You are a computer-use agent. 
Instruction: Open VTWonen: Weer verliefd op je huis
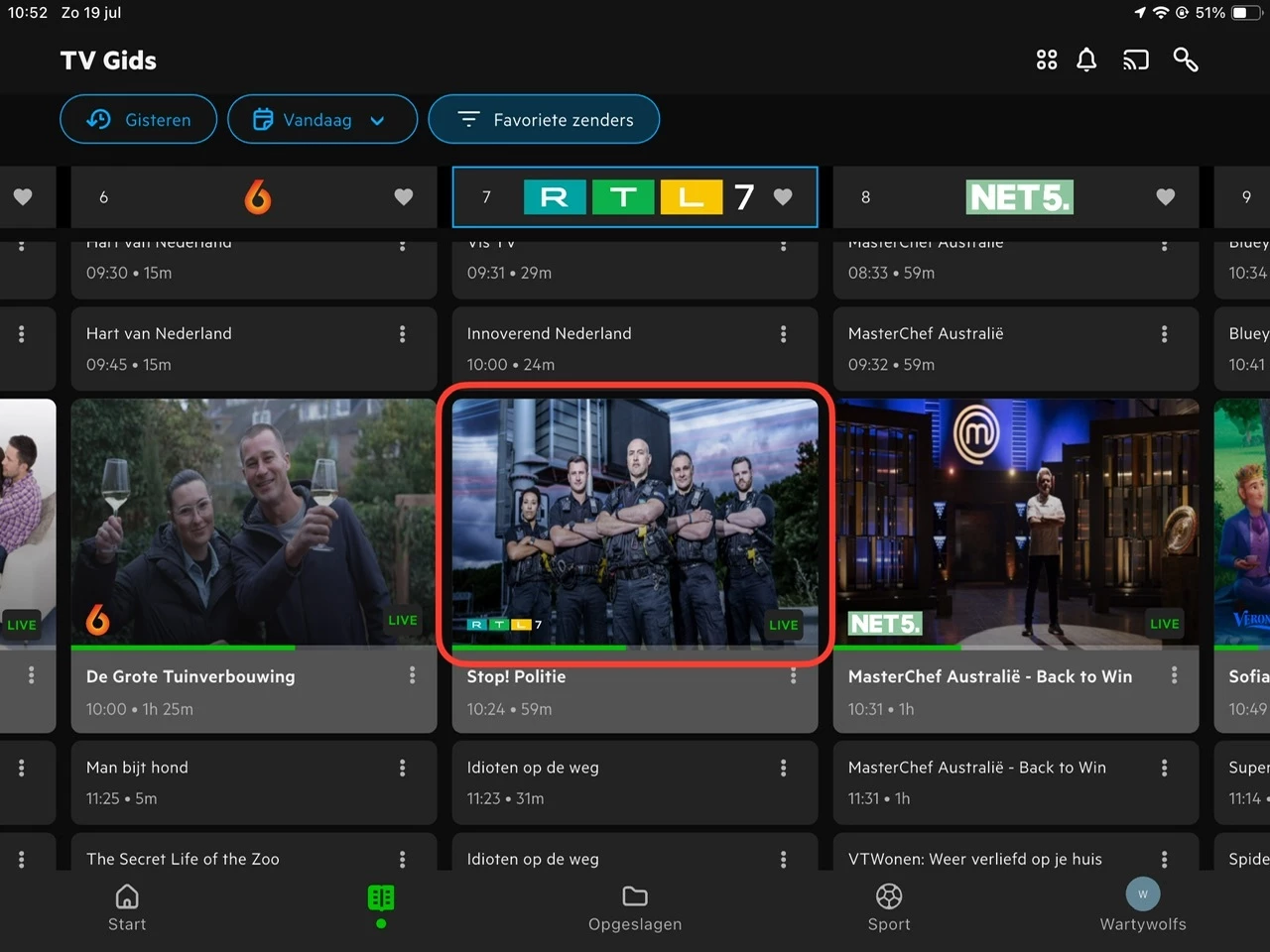975,859
